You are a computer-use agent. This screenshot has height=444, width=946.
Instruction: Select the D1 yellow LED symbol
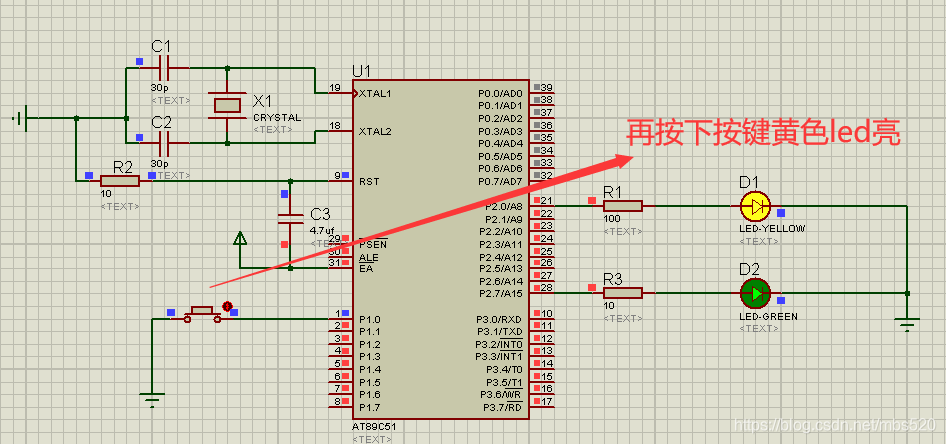click(755, 206)
